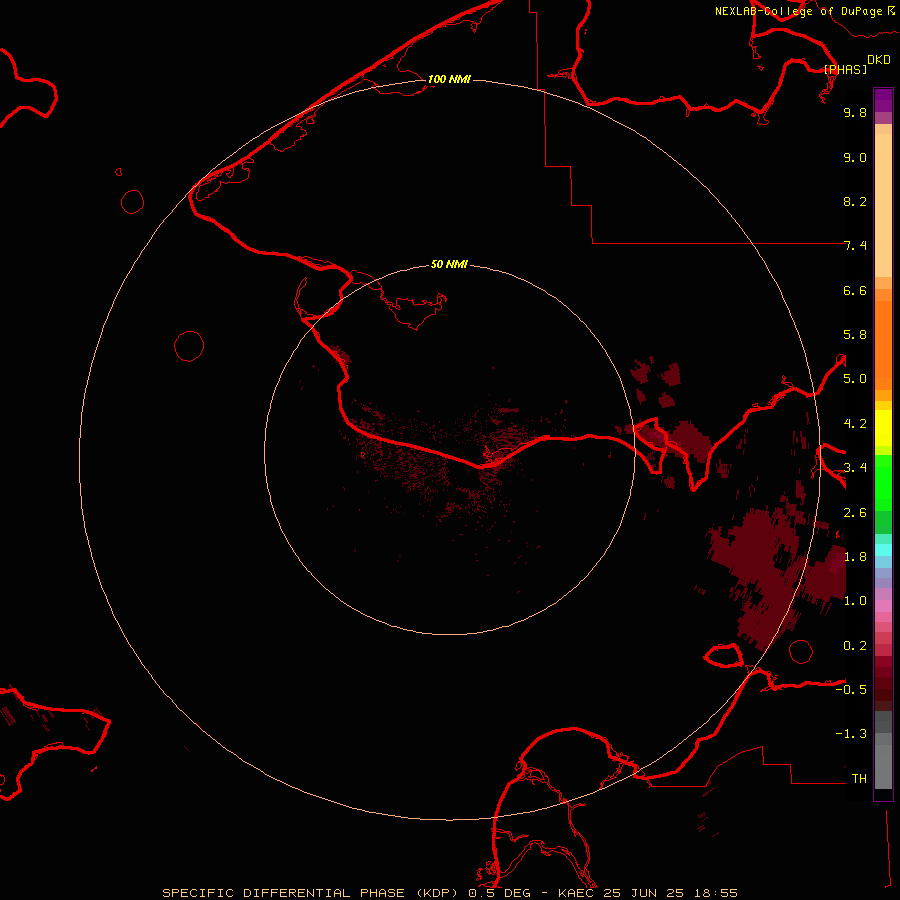Click the 4.2 value on color scale

coord(855,424)
